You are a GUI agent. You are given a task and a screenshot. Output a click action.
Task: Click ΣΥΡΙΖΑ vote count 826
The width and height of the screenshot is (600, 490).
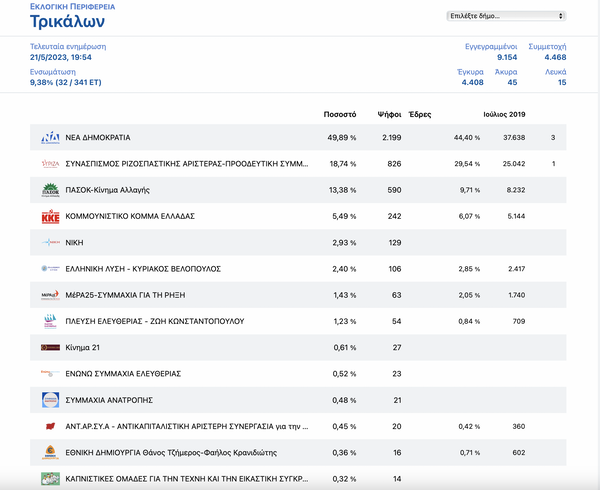(x=395, y=164)
